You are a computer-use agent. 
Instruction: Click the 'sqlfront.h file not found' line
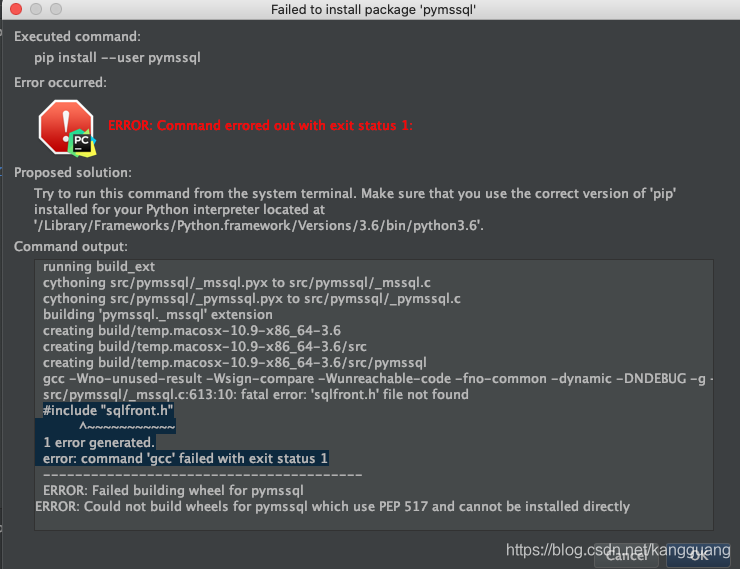[x=256, y=394]
